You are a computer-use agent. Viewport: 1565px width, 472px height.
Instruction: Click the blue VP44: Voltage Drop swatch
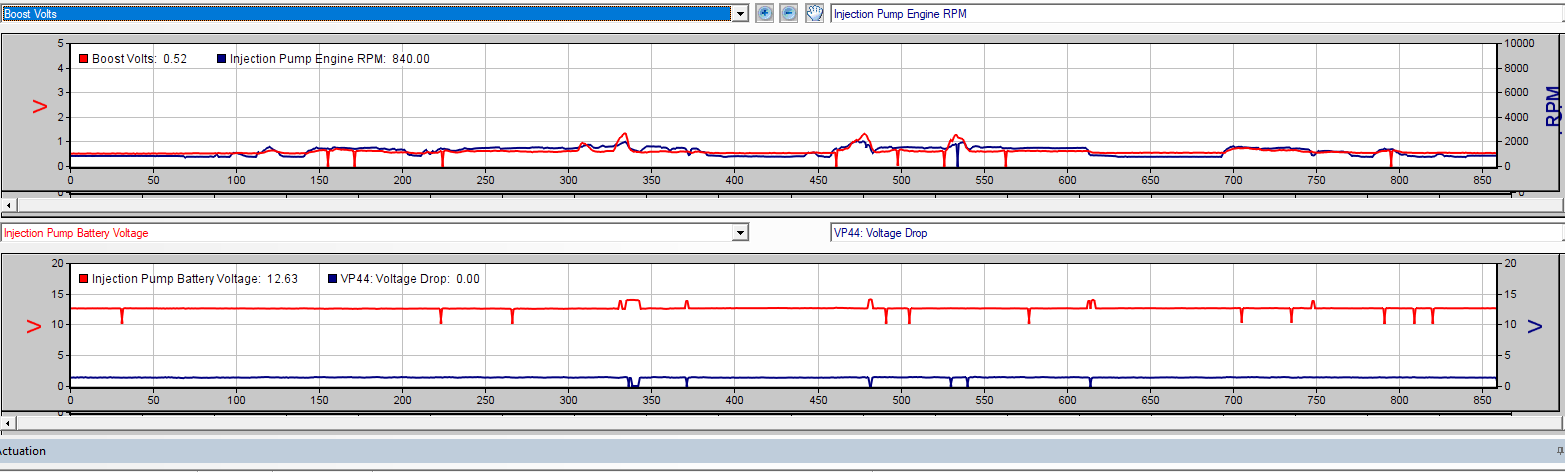tap(332, 279)
